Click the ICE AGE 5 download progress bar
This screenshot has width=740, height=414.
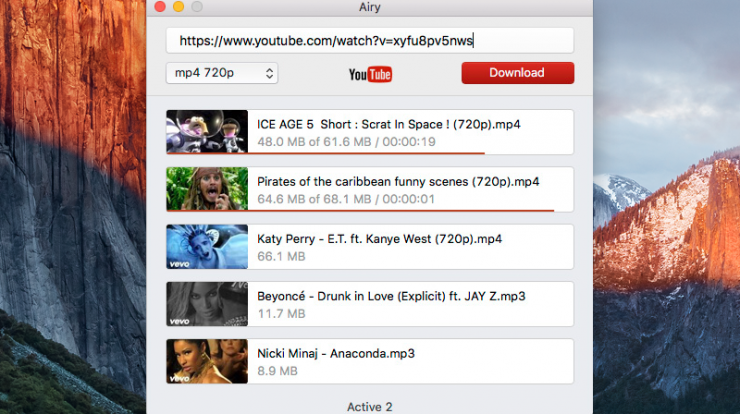325,153
